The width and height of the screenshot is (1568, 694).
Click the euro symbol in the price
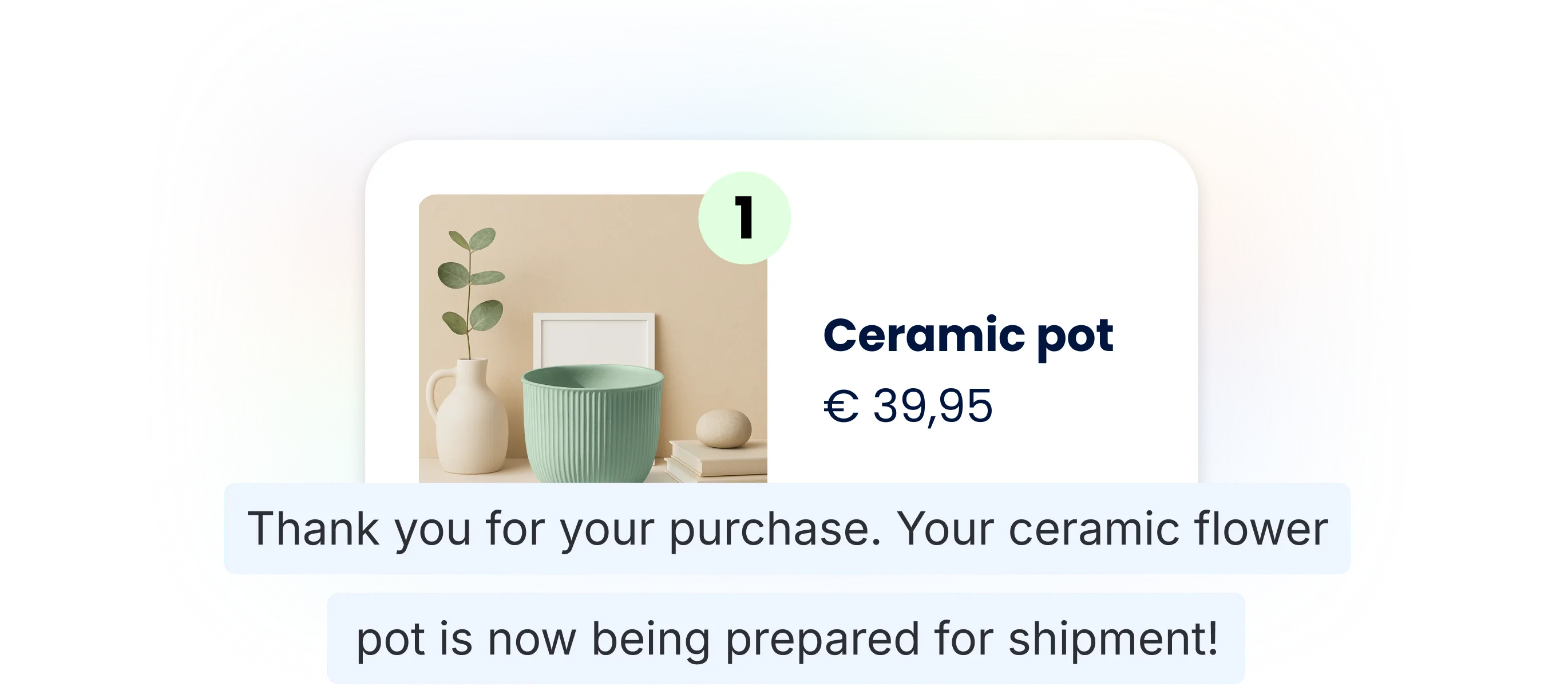click(x=841, y=407)
